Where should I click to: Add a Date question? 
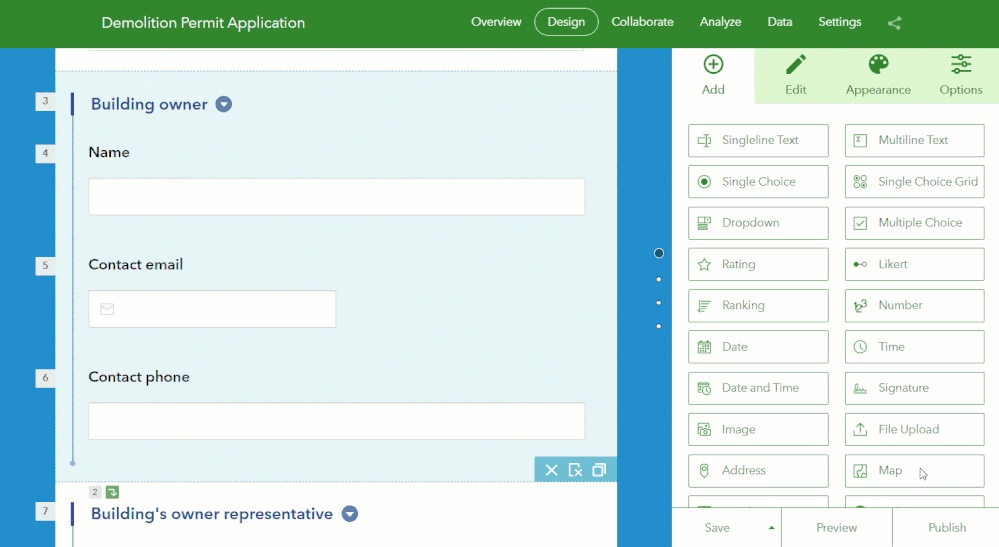(x=758, y=347)
